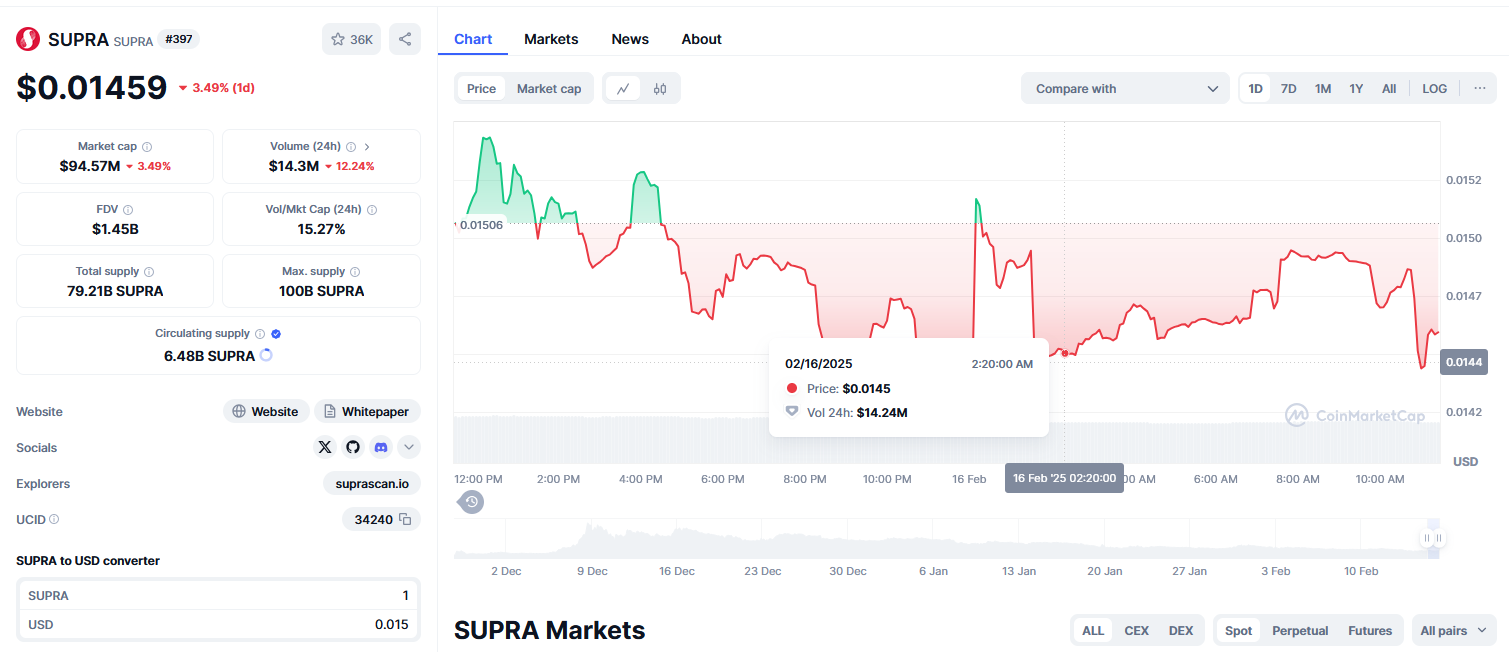
Task: Click the Total supply info icon
Action: point(149,272)
